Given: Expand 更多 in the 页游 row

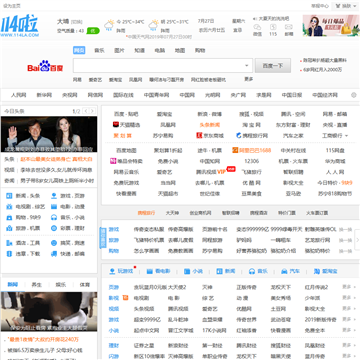Looking at the screenshot, I should click(x=348, y=287).
